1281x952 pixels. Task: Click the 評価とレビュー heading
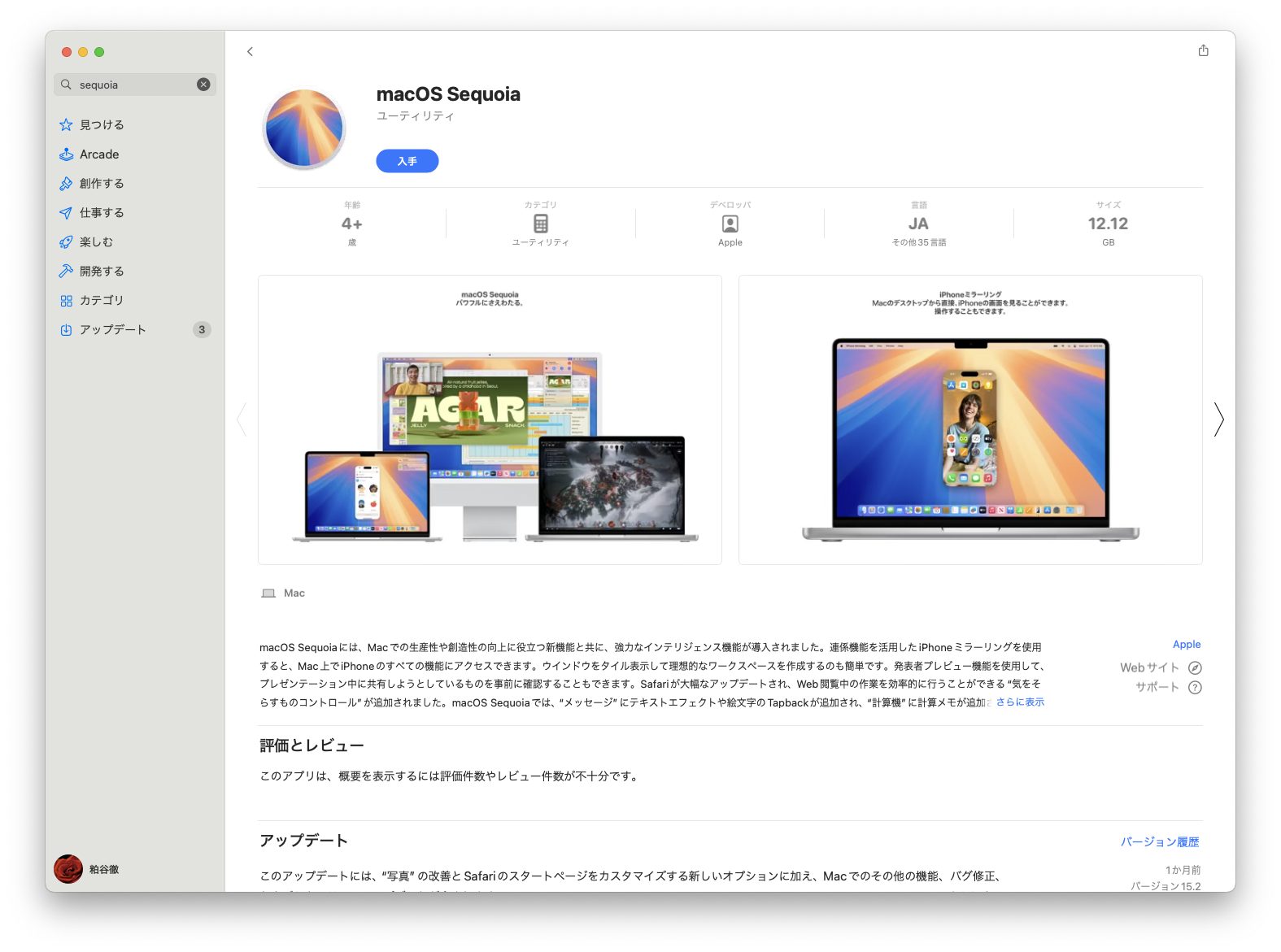pyautogui.click(x=312, y=746)
